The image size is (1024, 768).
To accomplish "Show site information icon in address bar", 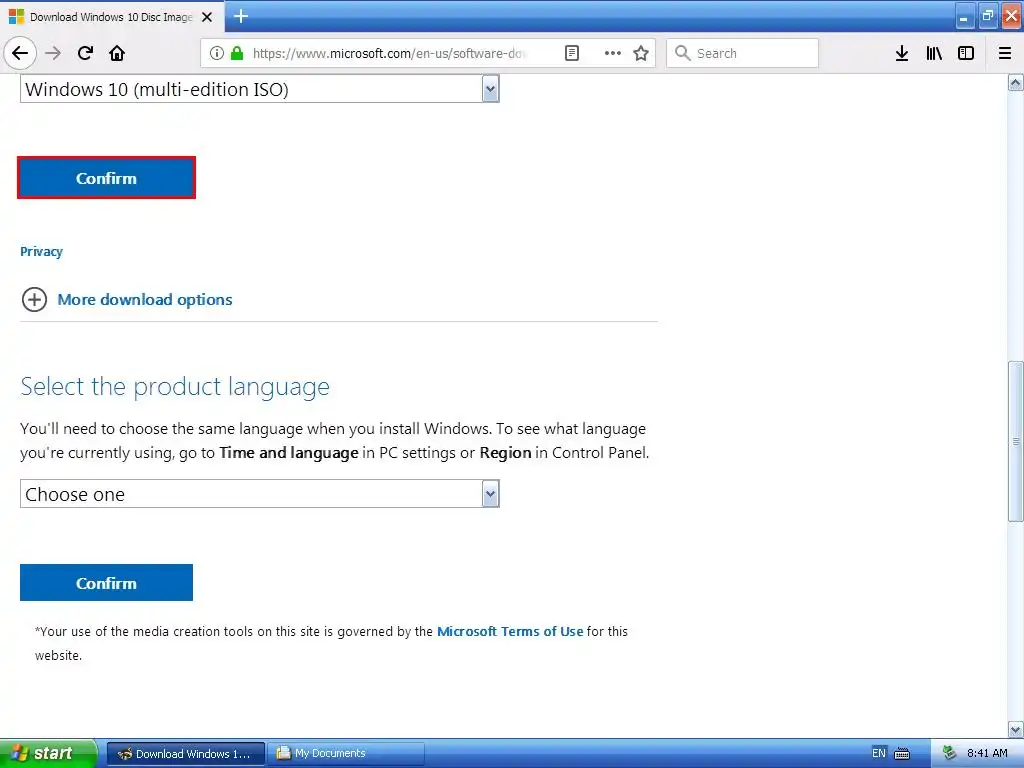I will coord(217,53).
